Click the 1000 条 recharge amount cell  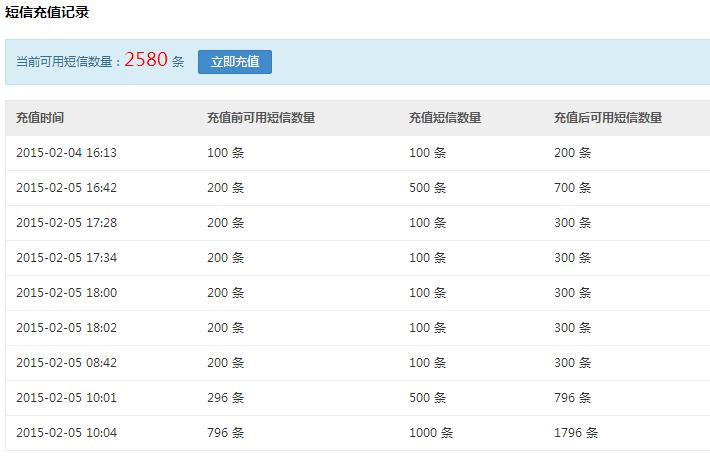pos(431,433)
